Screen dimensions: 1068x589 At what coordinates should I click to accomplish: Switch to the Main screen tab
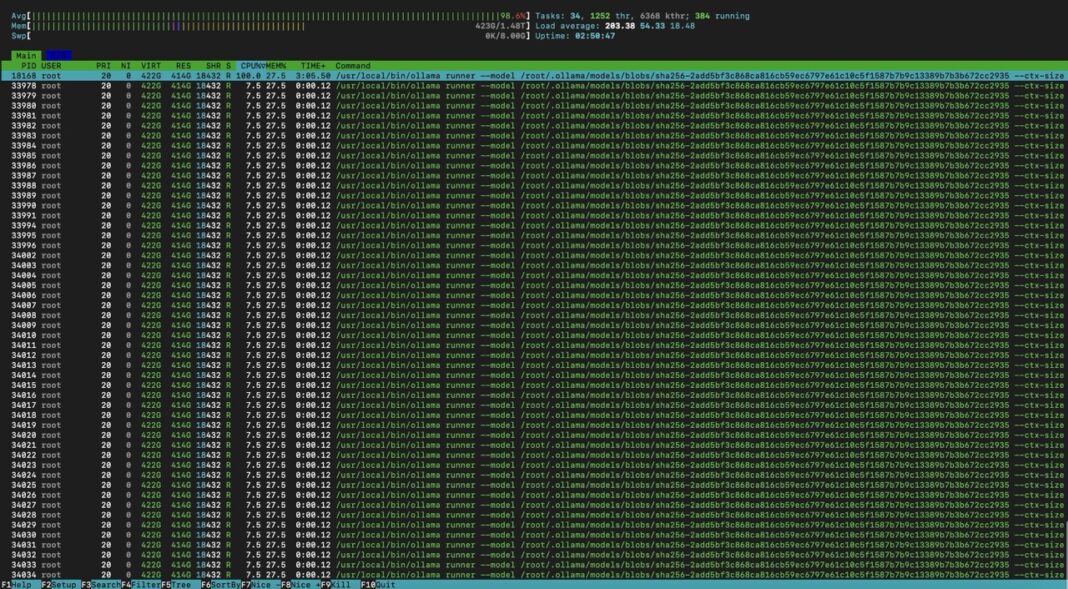pyautogui.click(x=25, y=55)
